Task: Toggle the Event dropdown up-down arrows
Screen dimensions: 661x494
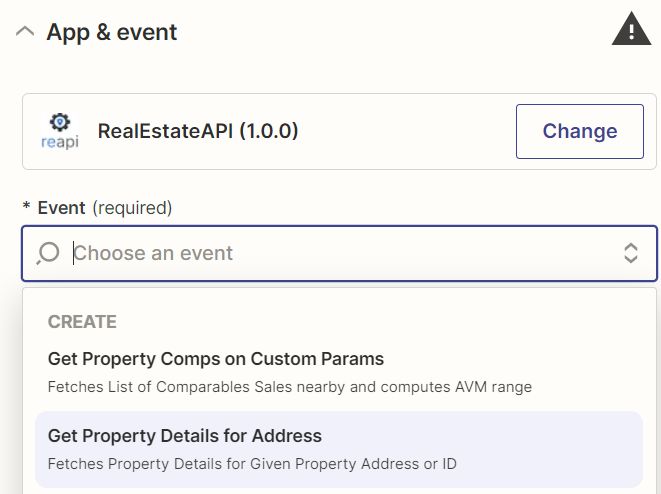Action: coord(630,253)
